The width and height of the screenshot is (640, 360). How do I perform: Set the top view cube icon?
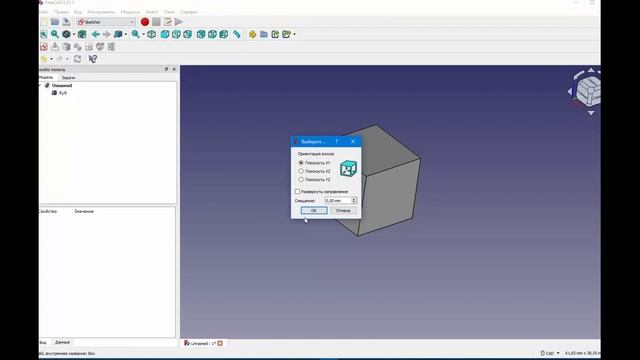176,34
